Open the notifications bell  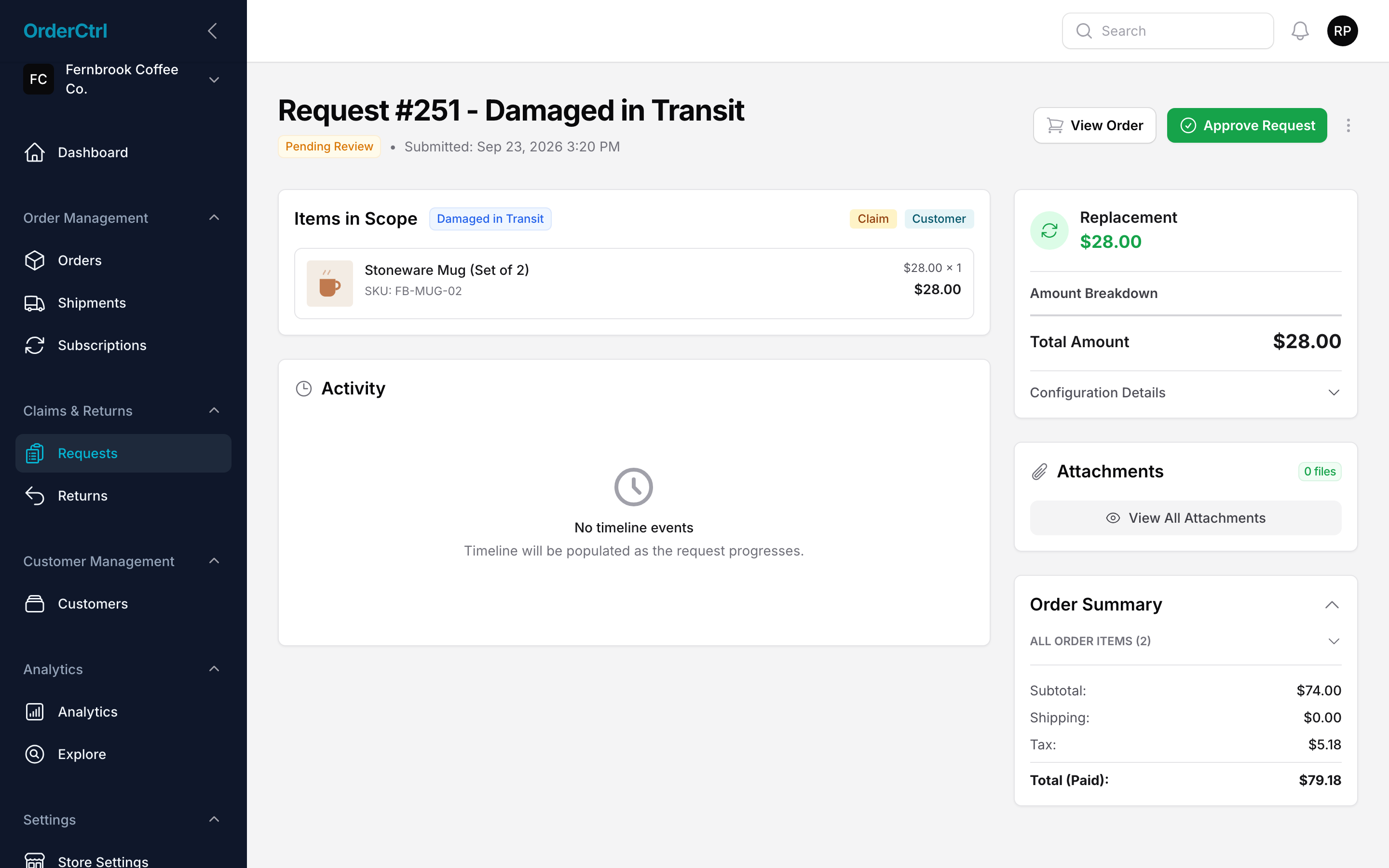click(1300, 31)
